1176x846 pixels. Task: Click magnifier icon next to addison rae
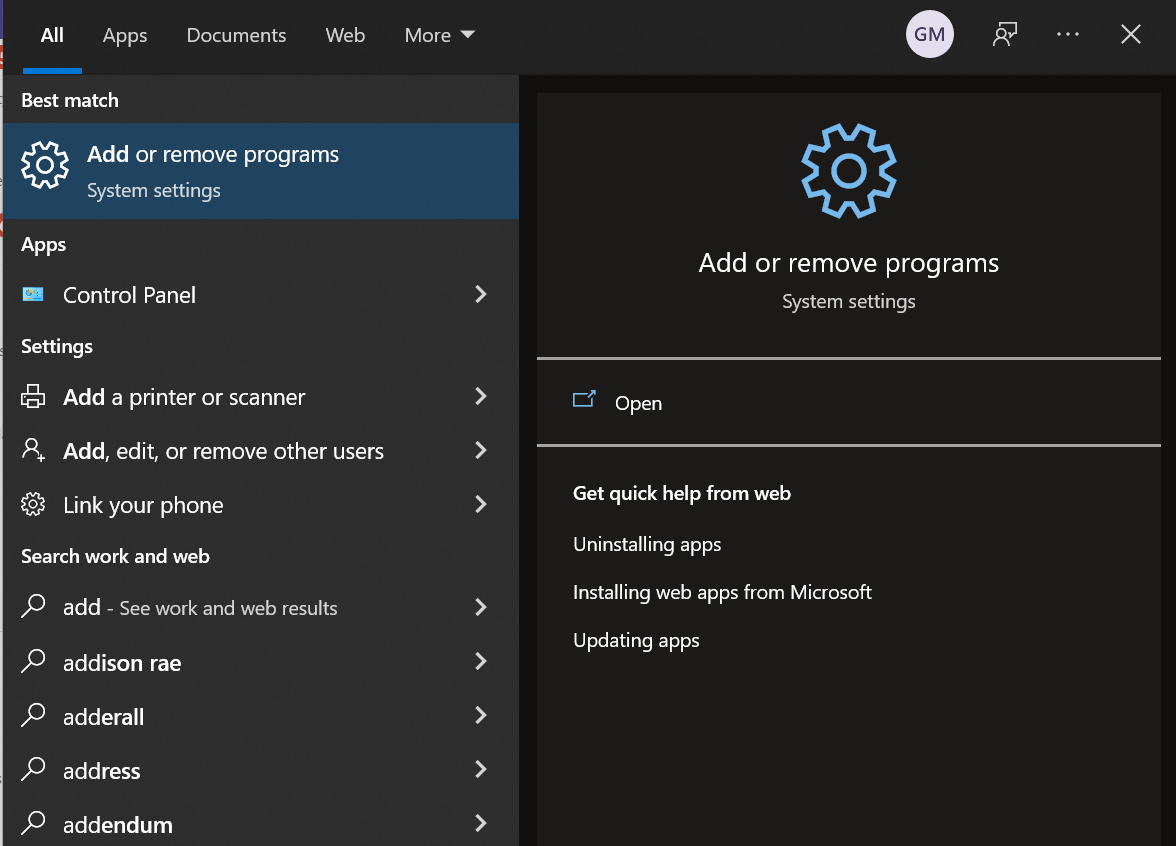pyautogui.click(x=33, y=661)
